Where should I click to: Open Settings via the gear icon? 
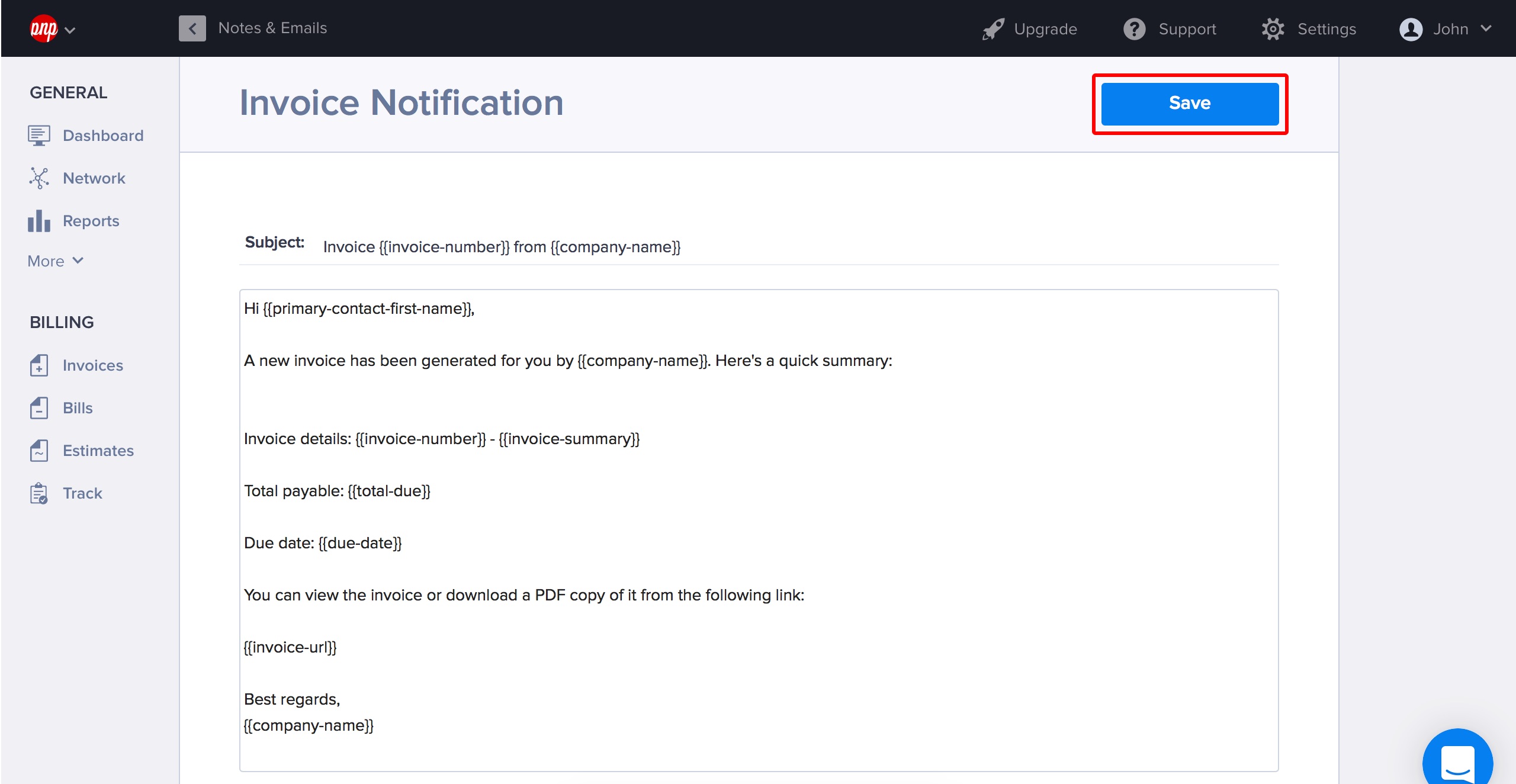[1273, 29]
